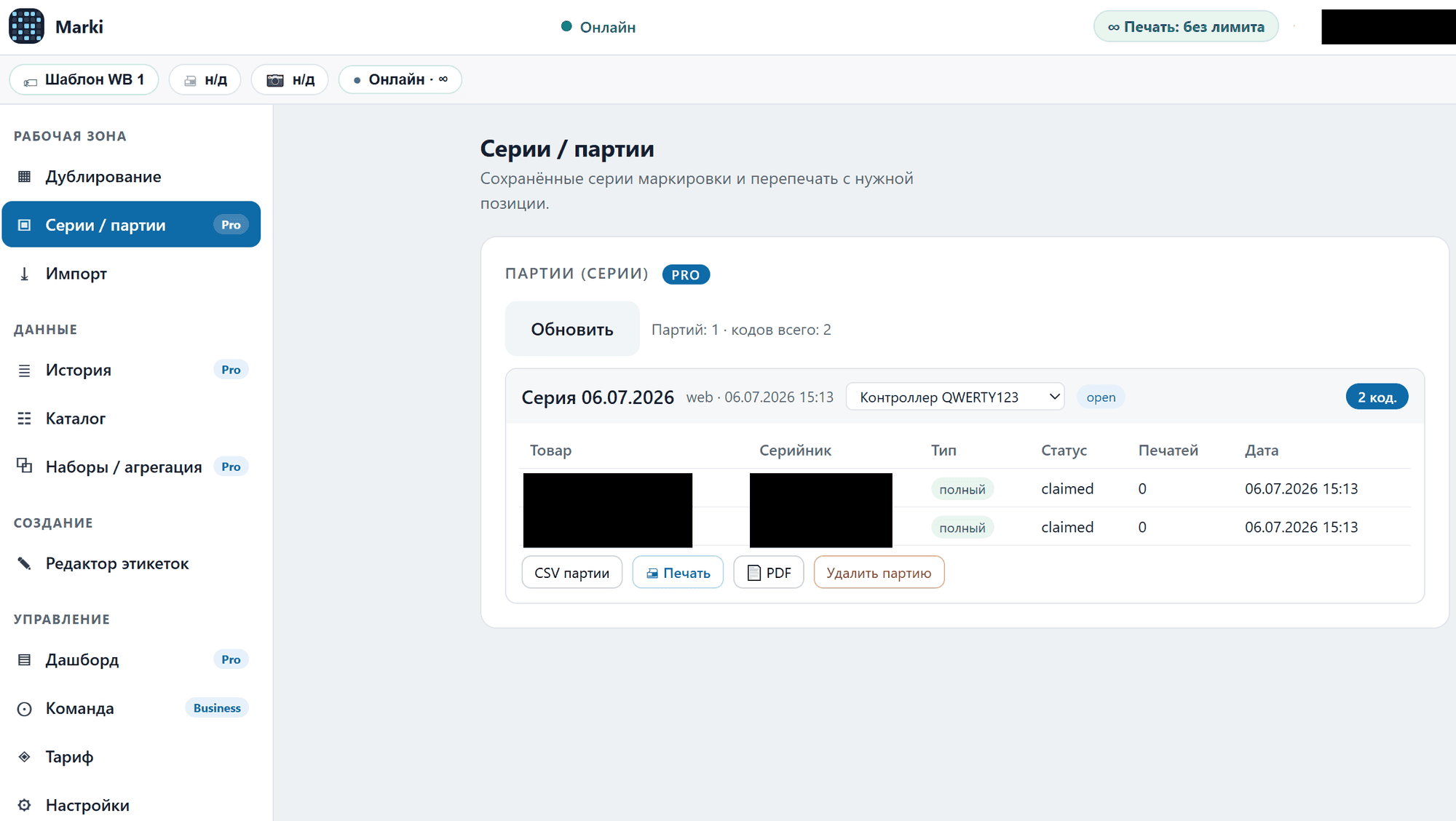Select the Шаблон WB 1 template chip

point(84,79)
